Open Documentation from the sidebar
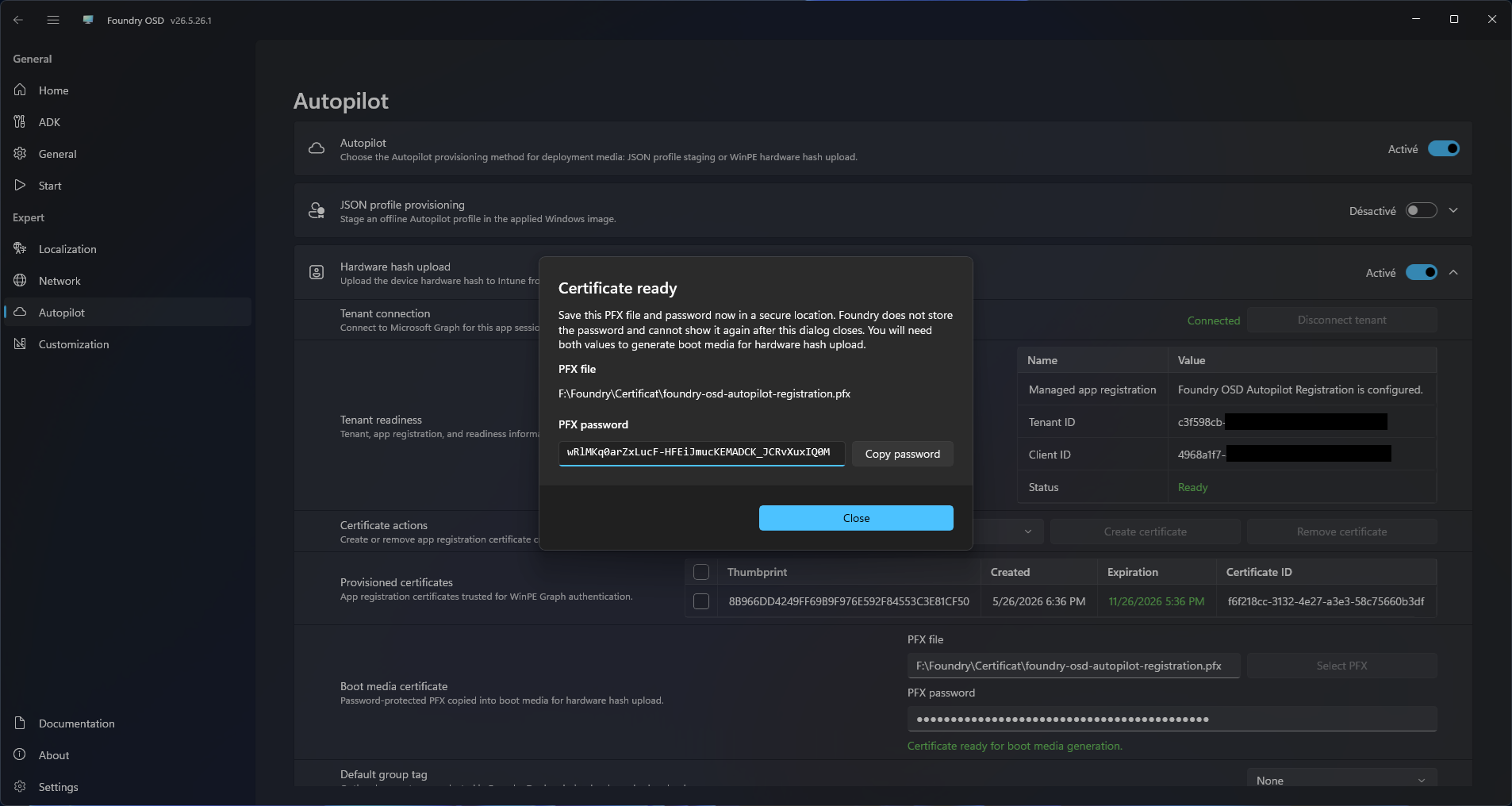 click(128, 723)
